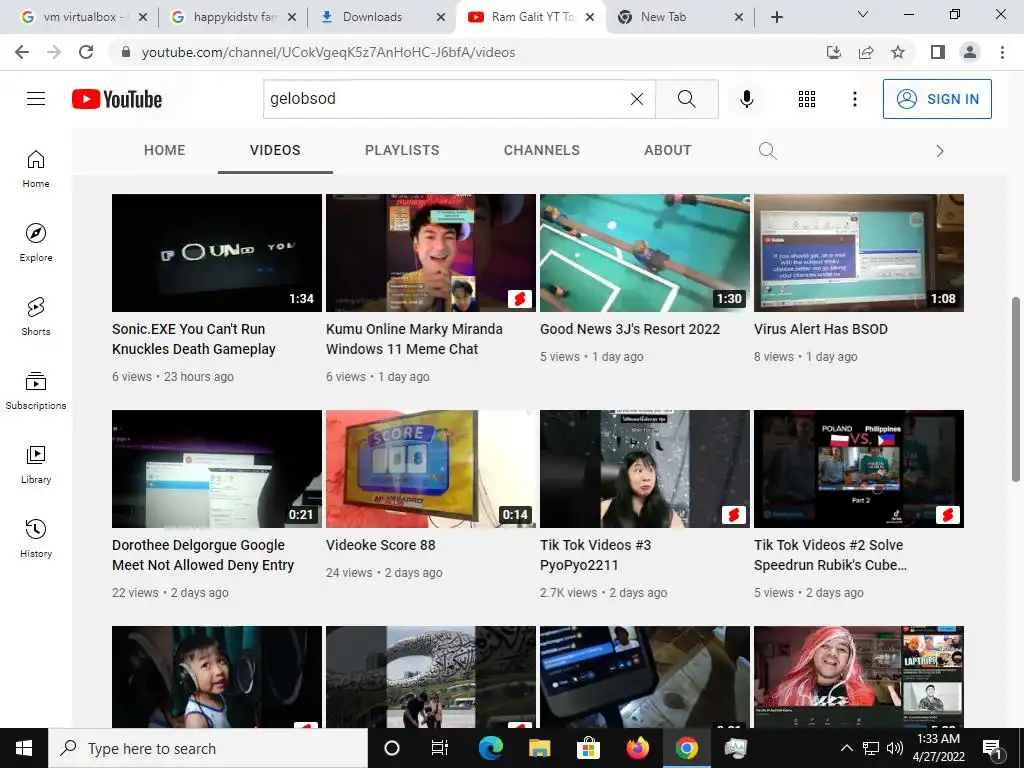The height and width of the screenshot is (768, 1024).
Task: Open Explore in the sidebar
Action: (36, 242)
